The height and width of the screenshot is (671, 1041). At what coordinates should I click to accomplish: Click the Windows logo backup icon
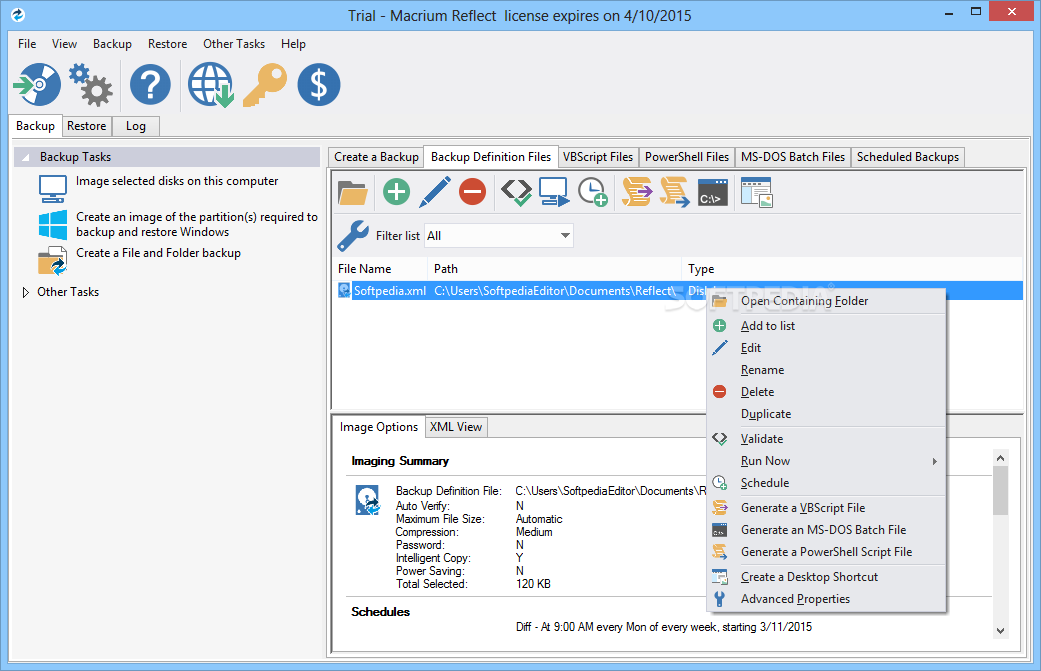pyautogui.click(x=52, y=225)
